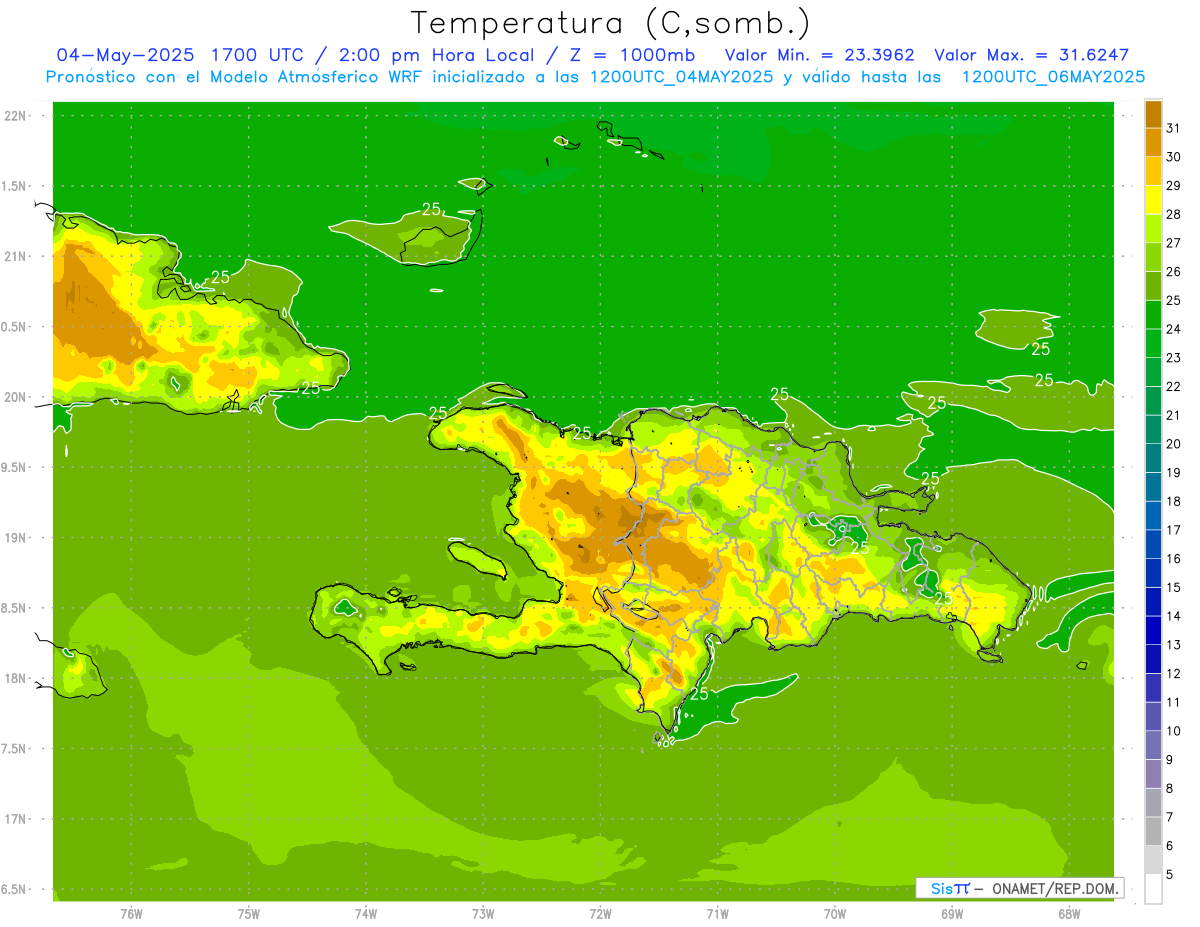
Task: Click the colorbar label "5"
Action: pos(1169,874)
